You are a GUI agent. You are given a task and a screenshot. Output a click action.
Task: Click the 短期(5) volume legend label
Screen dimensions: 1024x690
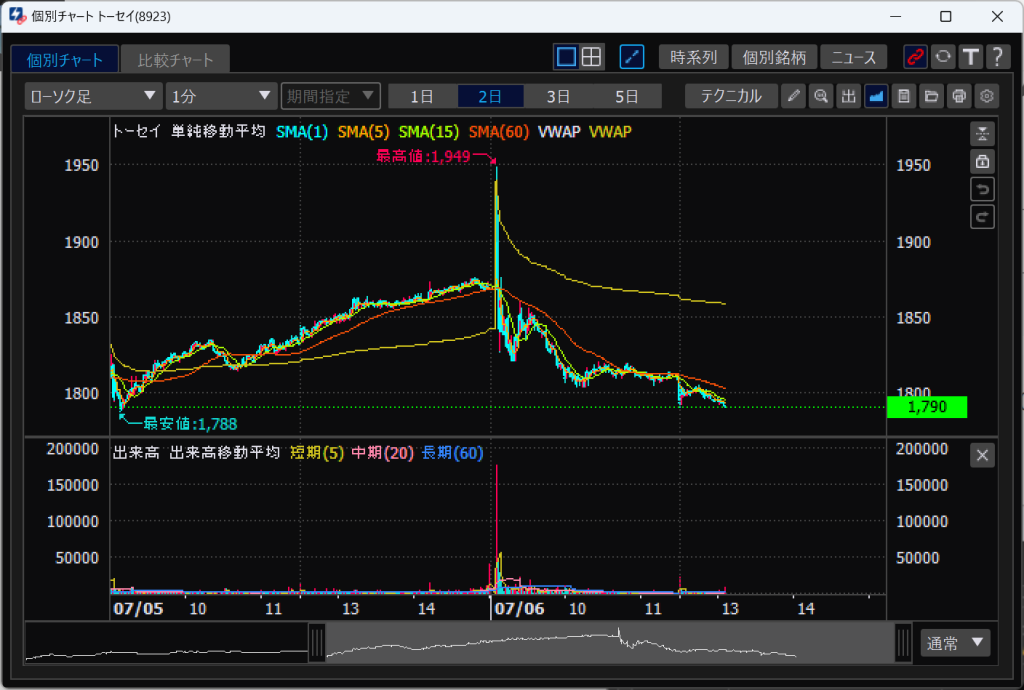click(317, 453)
